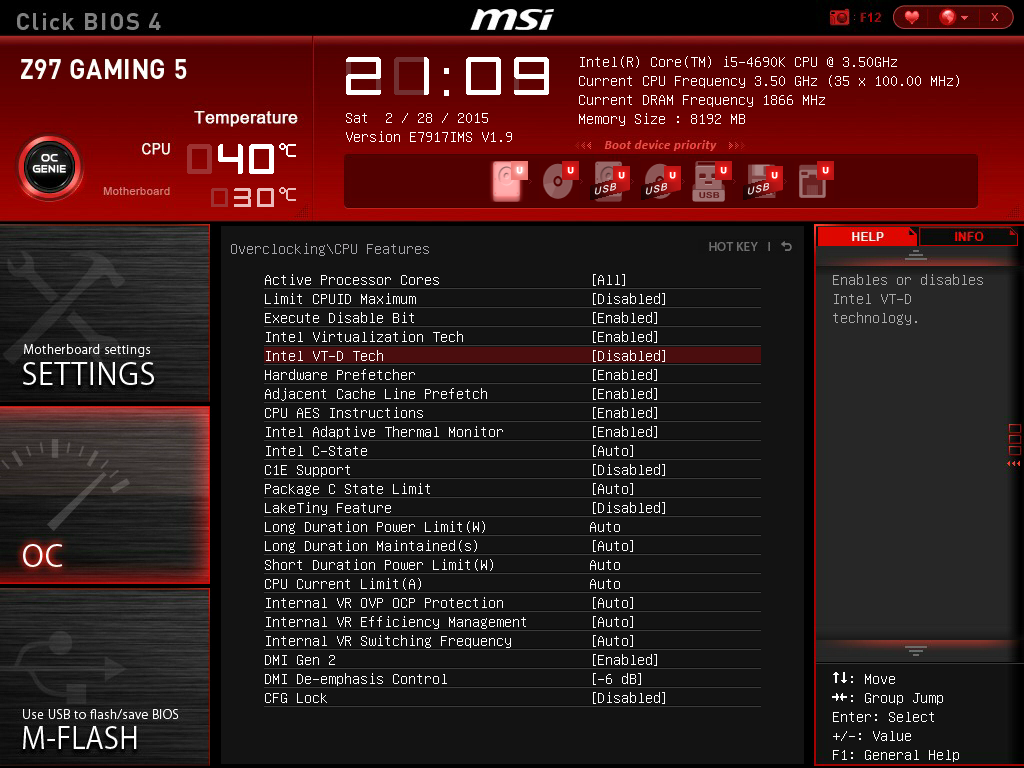Click the back arrow next to HOT KEY
The width and height of the screenshot is (1024, 768).
click(x=786, y=246)
